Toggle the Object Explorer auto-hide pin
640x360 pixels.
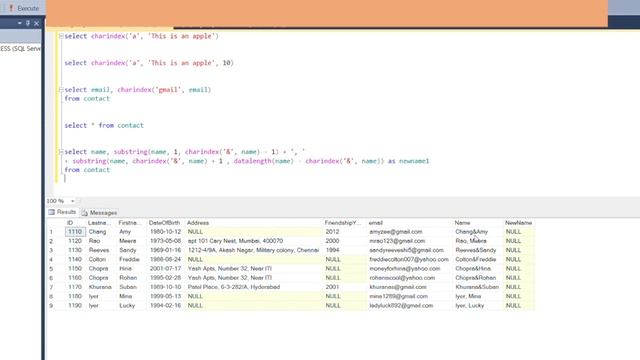click(28, 23)
